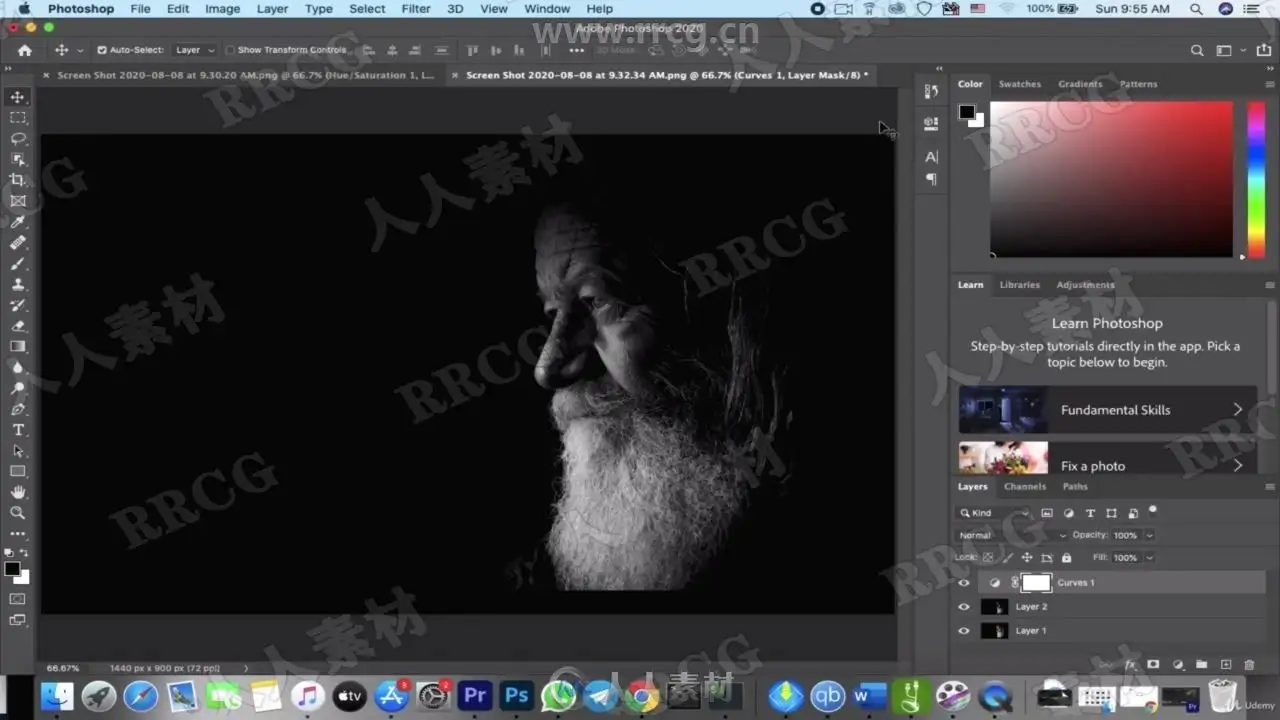Create a new layer with plus icon
The image size is (1280, 720).
[1226, 664]
